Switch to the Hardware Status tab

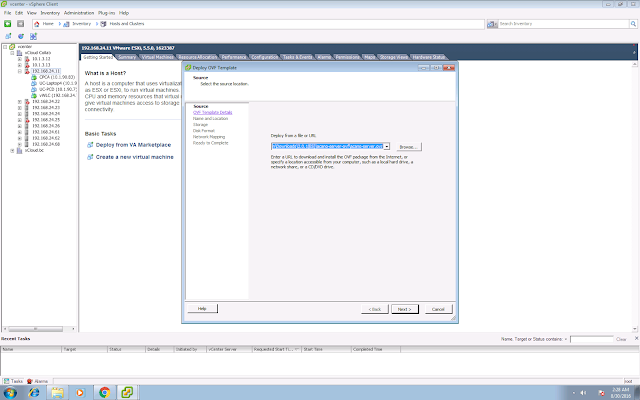coord(428,57)
